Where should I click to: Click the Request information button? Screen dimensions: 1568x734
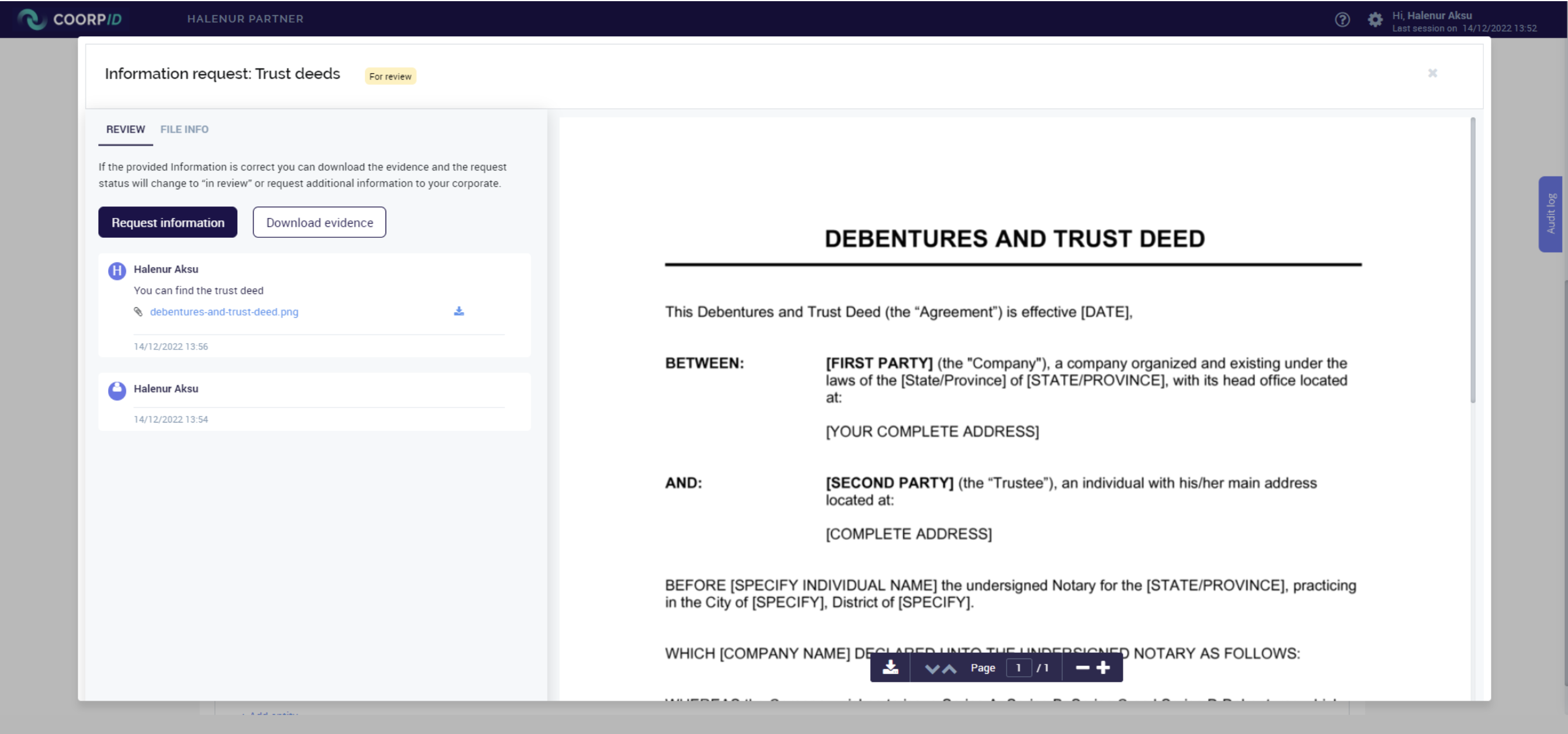tap(168, 222)
